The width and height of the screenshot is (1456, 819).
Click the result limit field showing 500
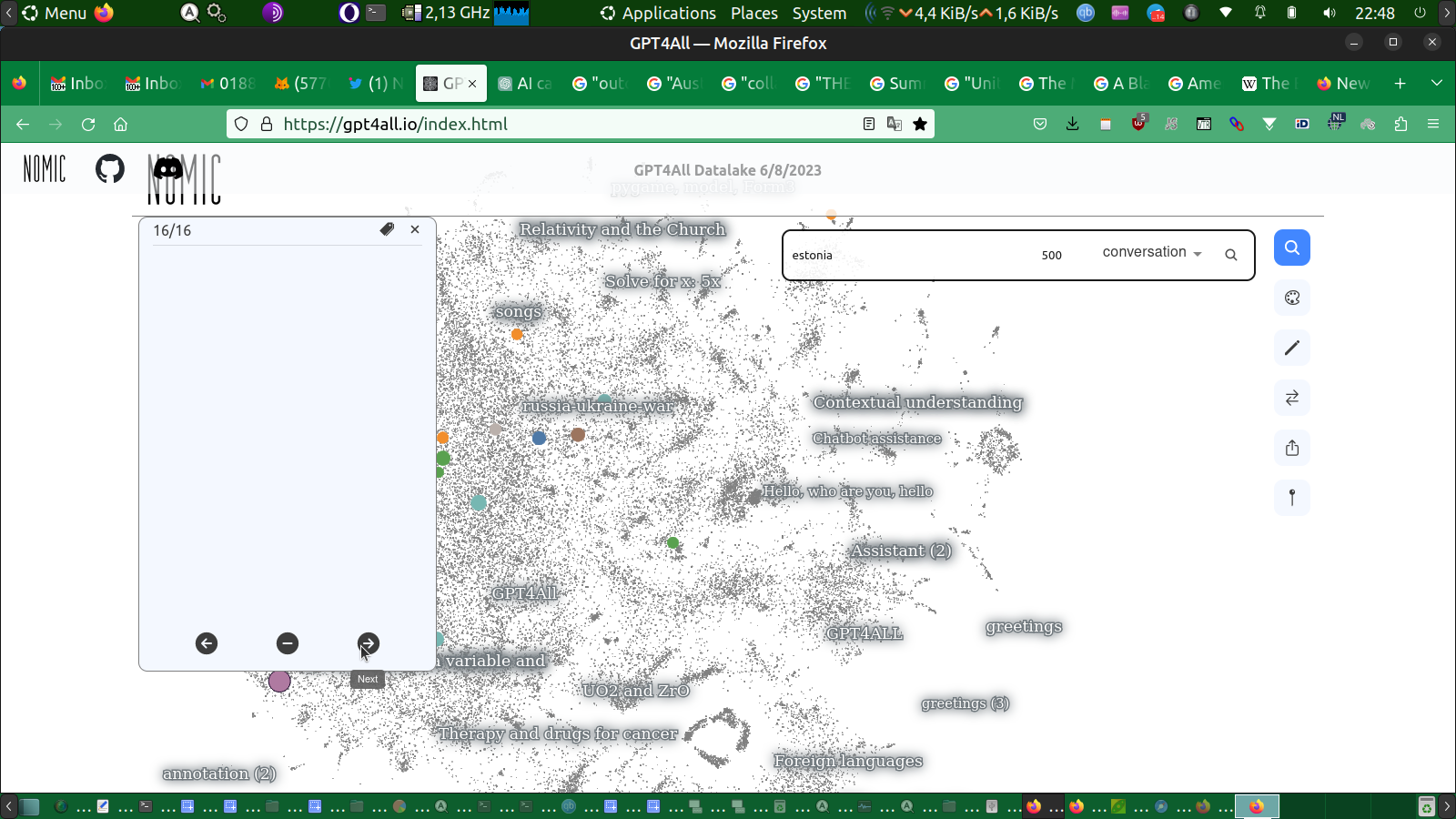click(1052, 255)
